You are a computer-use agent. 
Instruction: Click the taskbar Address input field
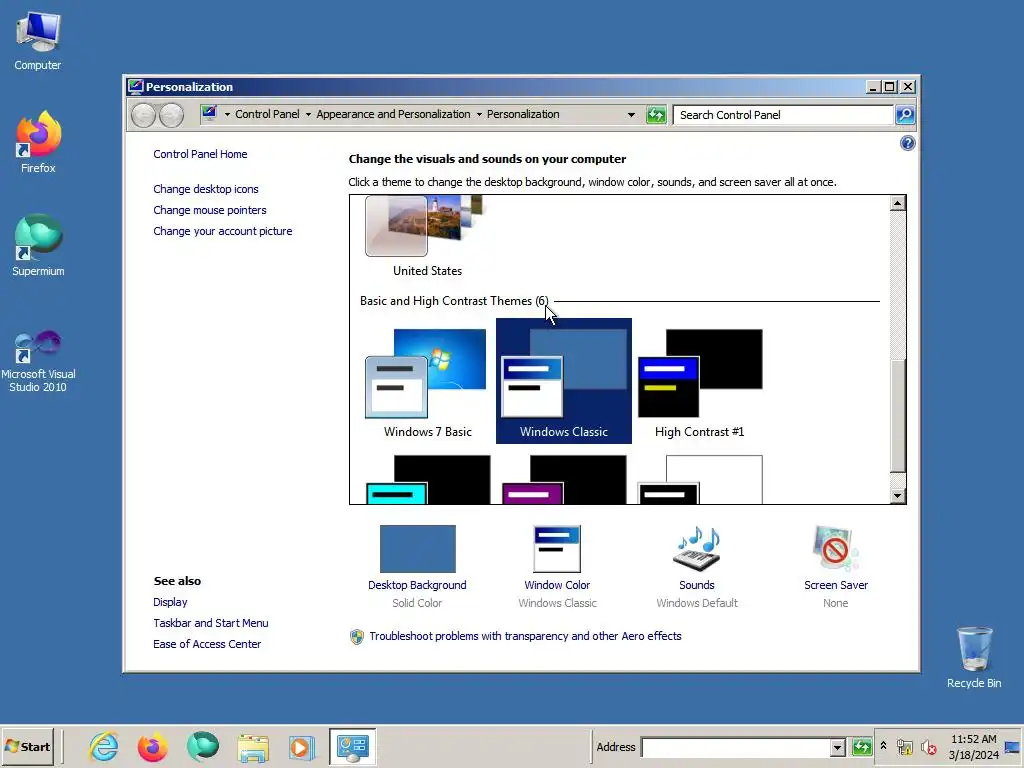(735, 747)
